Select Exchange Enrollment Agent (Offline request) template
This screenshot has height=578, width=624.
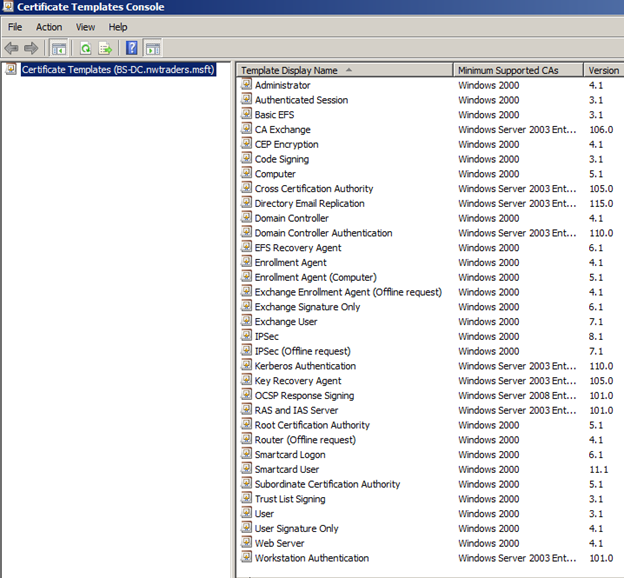click(348, 292)
